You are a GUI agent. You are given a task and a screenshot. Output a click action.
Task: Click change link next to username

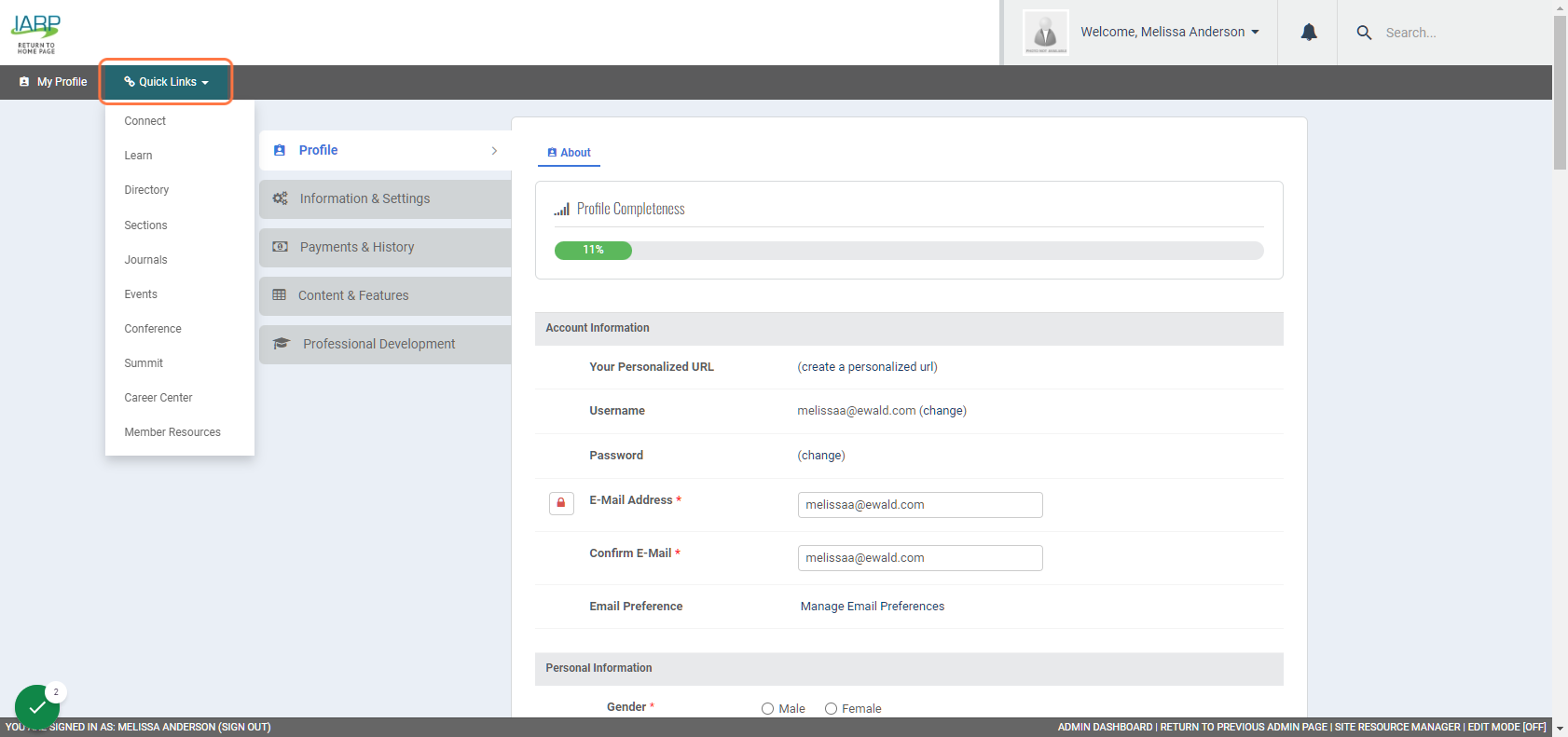coord(943,411)
